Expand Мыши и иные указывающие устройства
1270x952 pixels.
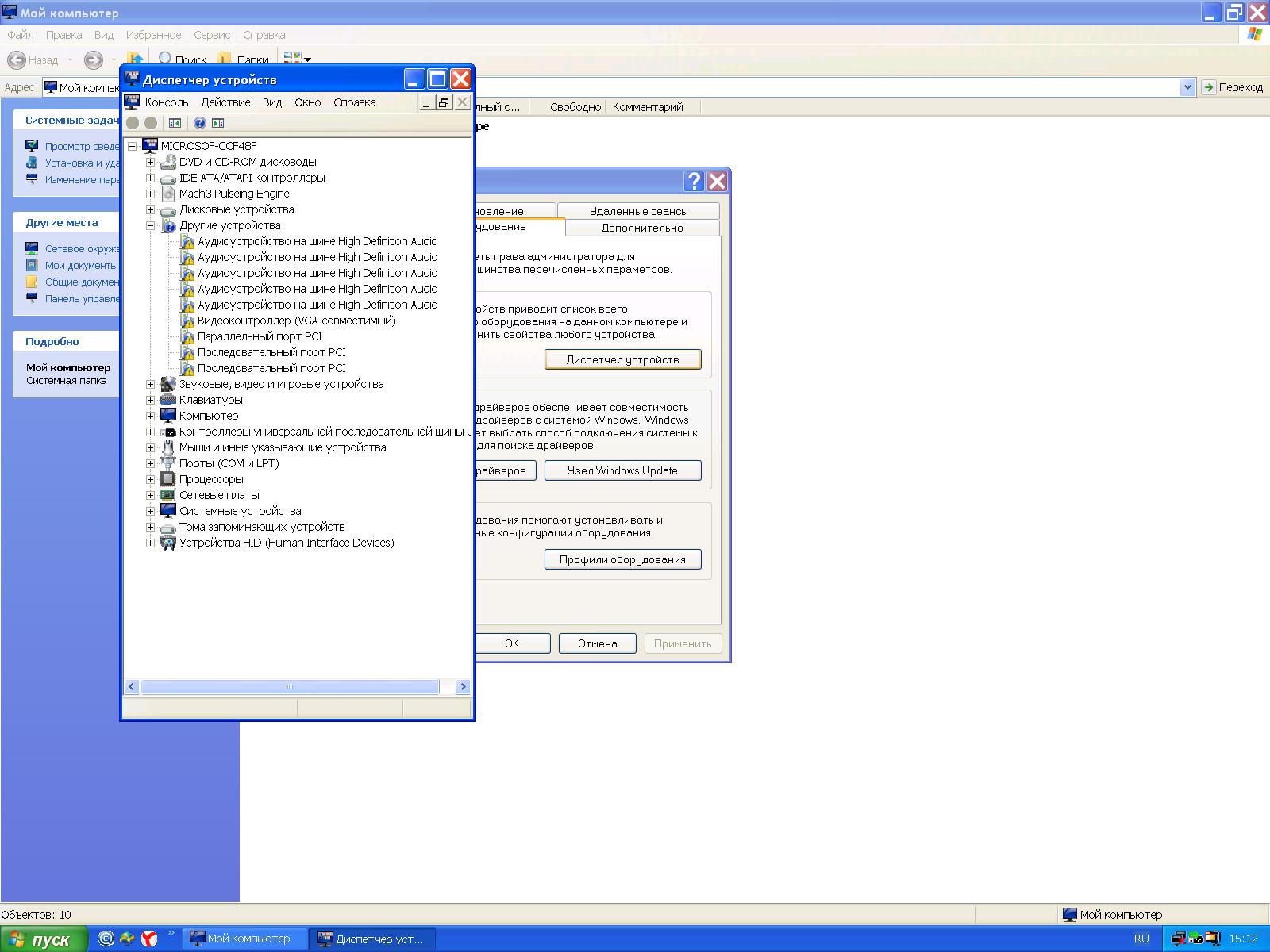[x=150, y=447]
